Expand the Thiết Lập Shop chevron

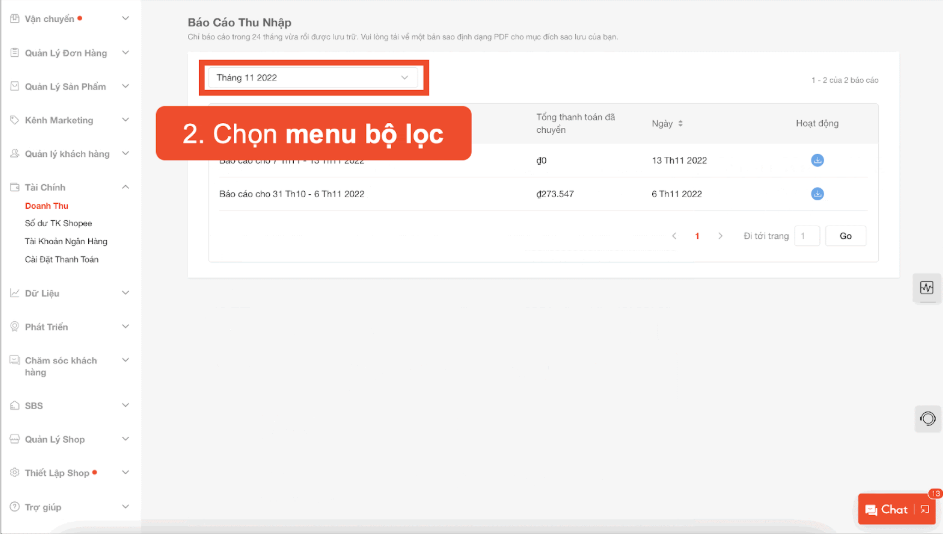[x=126, y=473]
